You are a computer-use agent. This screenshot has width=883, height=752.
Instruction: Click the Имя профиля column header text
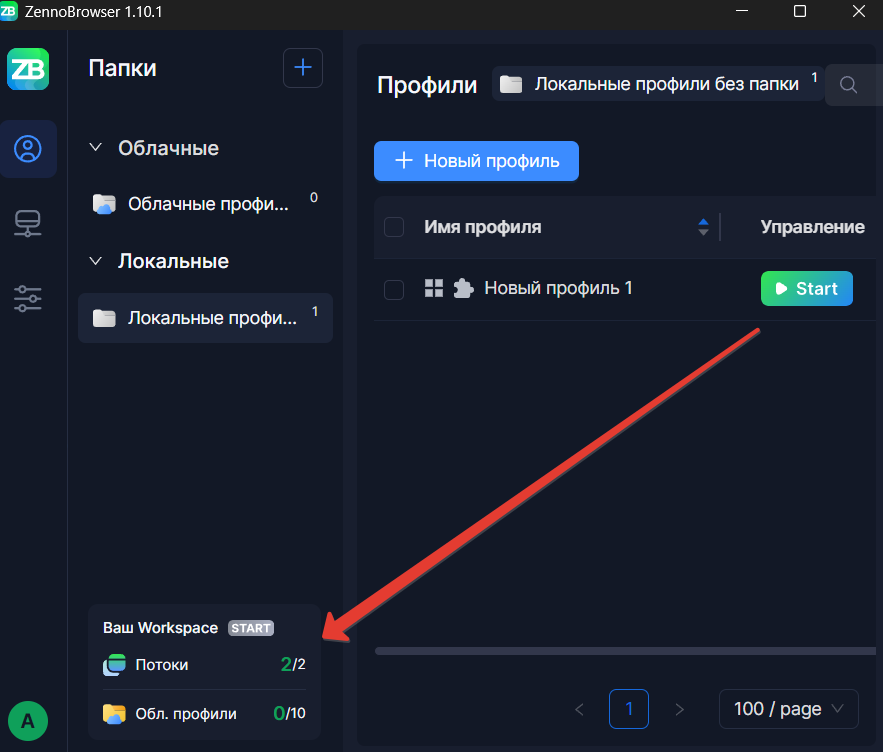click(483, 226)
